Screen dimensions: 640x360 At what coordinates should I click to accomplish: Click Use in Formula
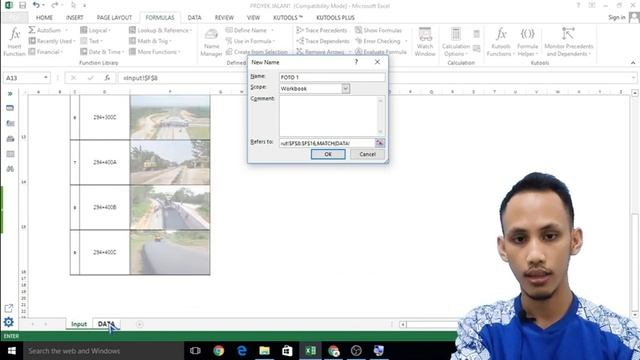click(x=250, y=41)
